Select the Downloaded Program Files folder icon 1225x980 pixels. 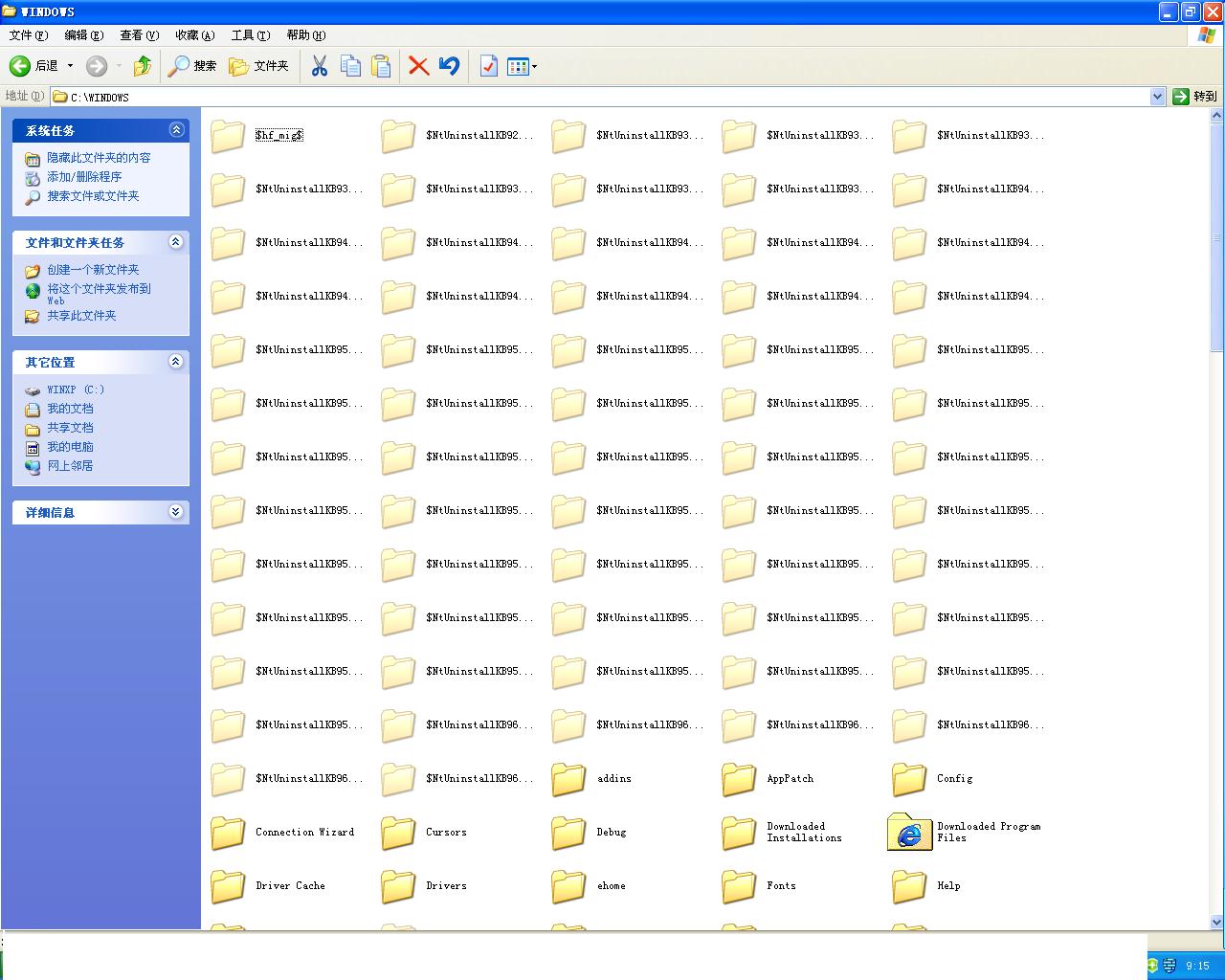(x=909, y=832)
